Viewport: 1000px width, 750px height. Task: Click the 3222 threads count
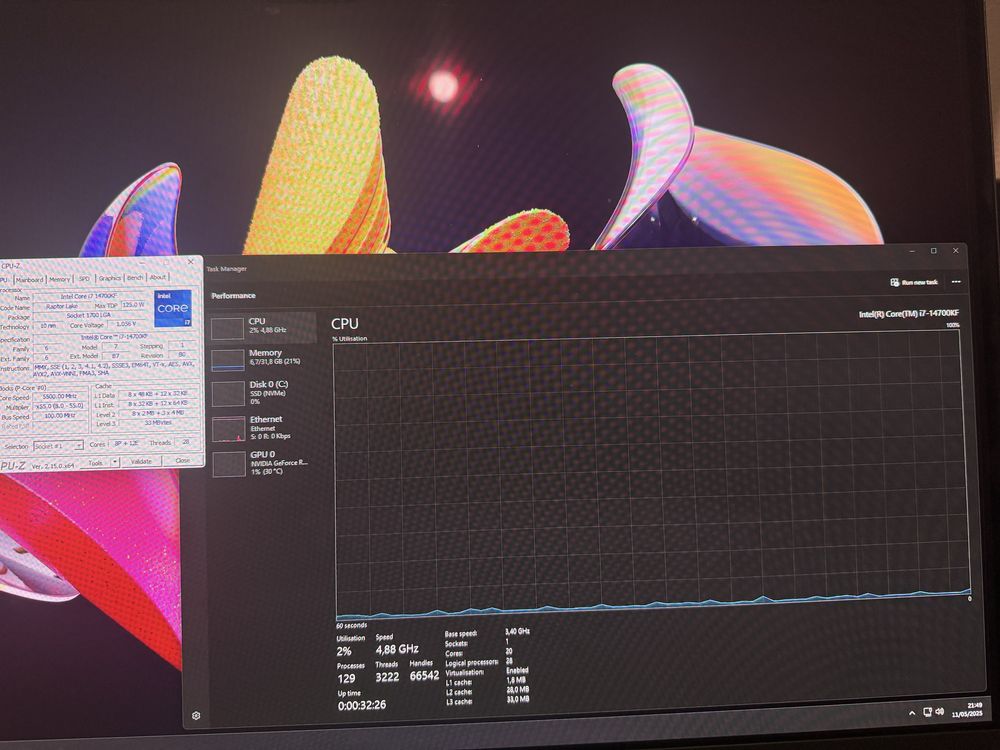pyautogui.click(x=387, y=677)
